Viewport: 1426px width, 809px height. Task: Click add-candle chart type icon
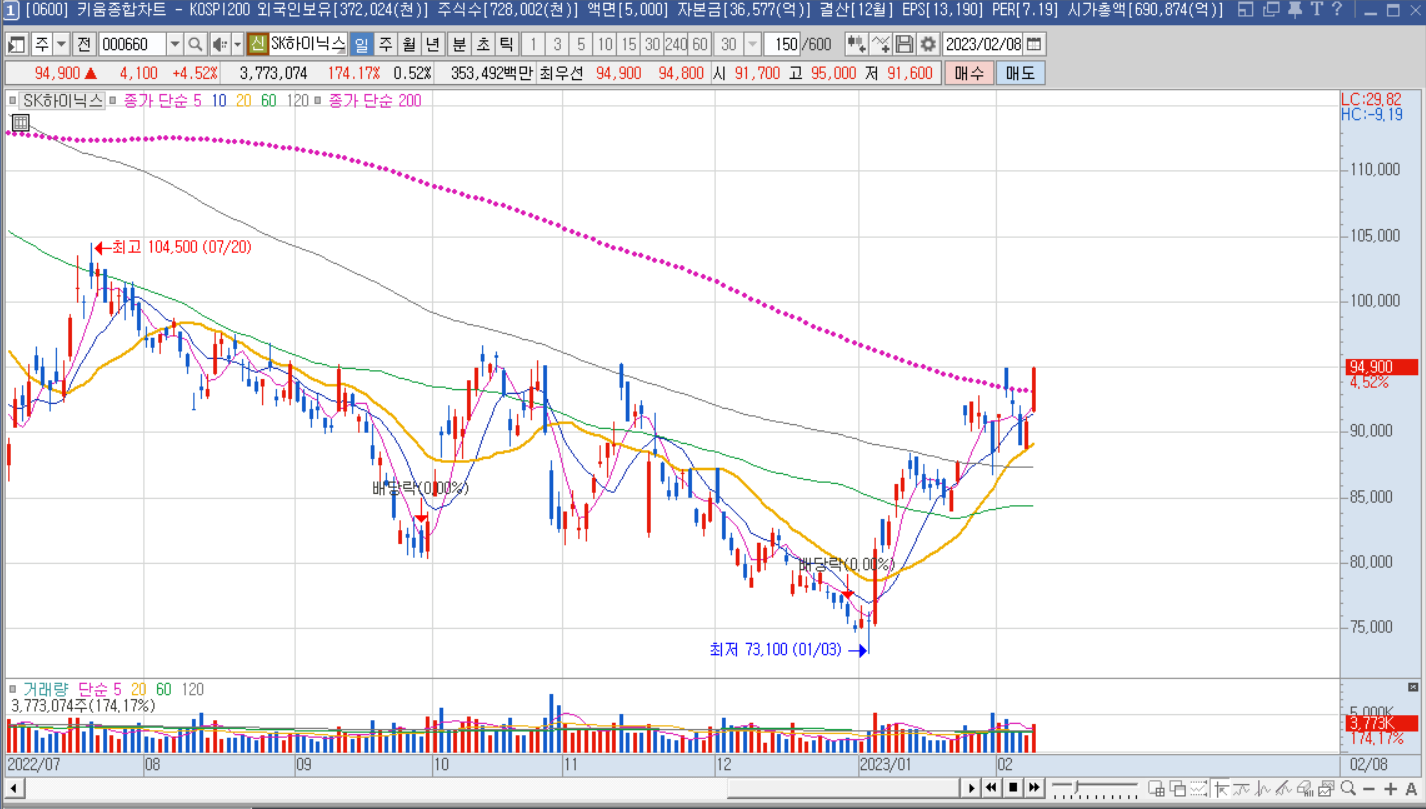[856, 44]
